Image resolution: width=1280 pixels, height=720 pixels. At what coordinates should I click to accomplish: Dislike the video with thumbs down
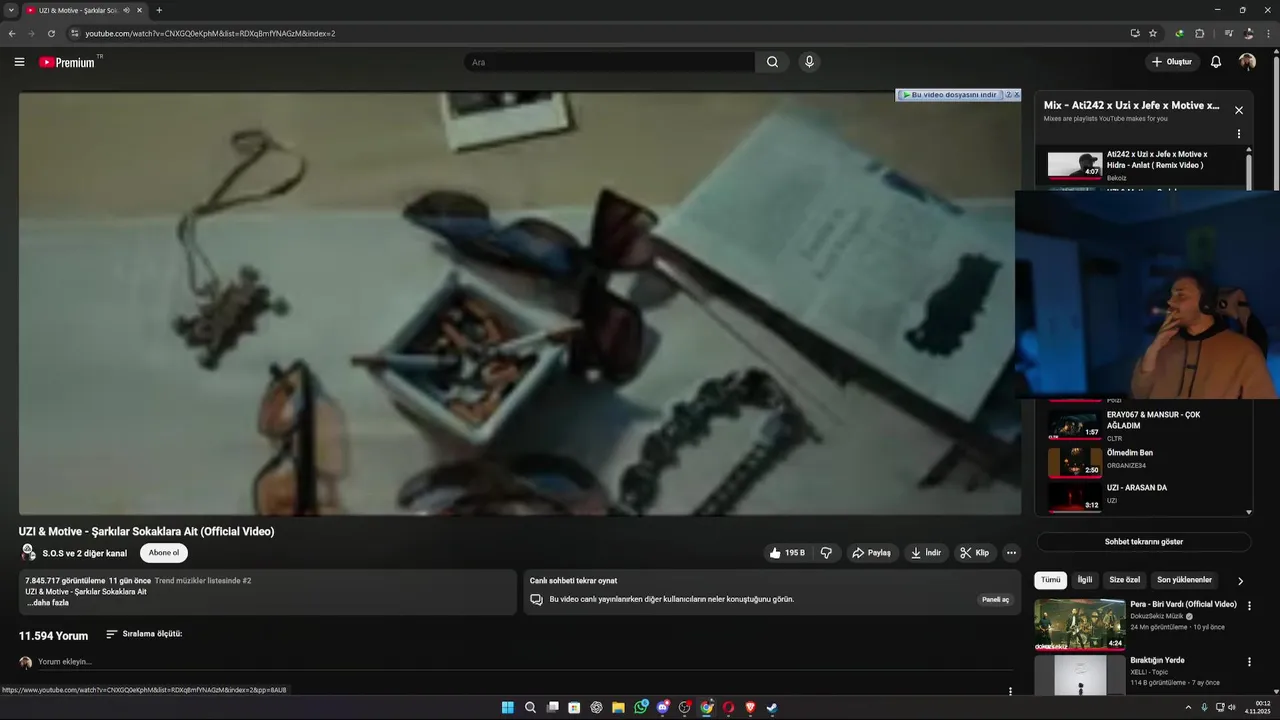pos(826,553)
